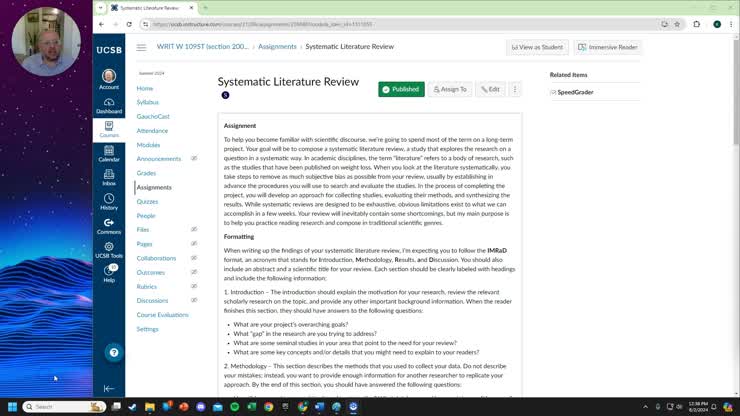
Task: Open the assignment's more options kebab menu
Action: tap(515, 89)
